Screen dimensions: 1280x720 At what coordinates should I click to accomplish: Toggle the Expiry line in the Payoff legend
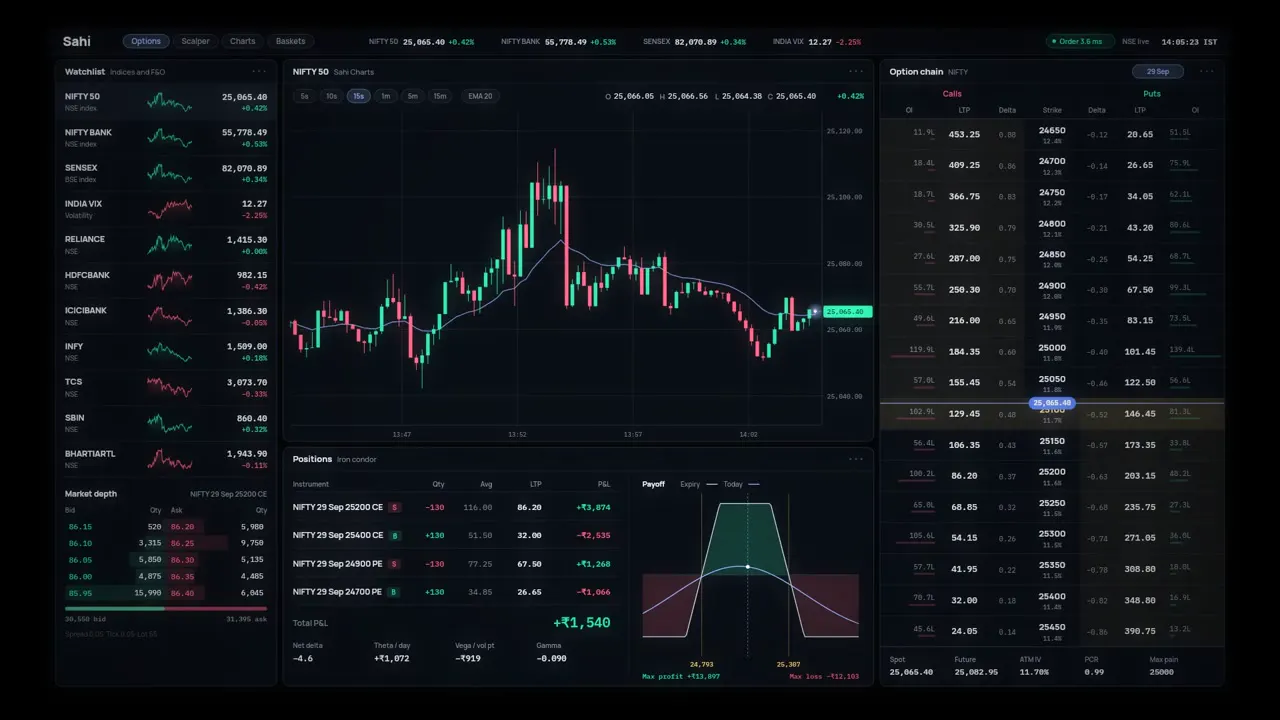click(x=699, y=484)
